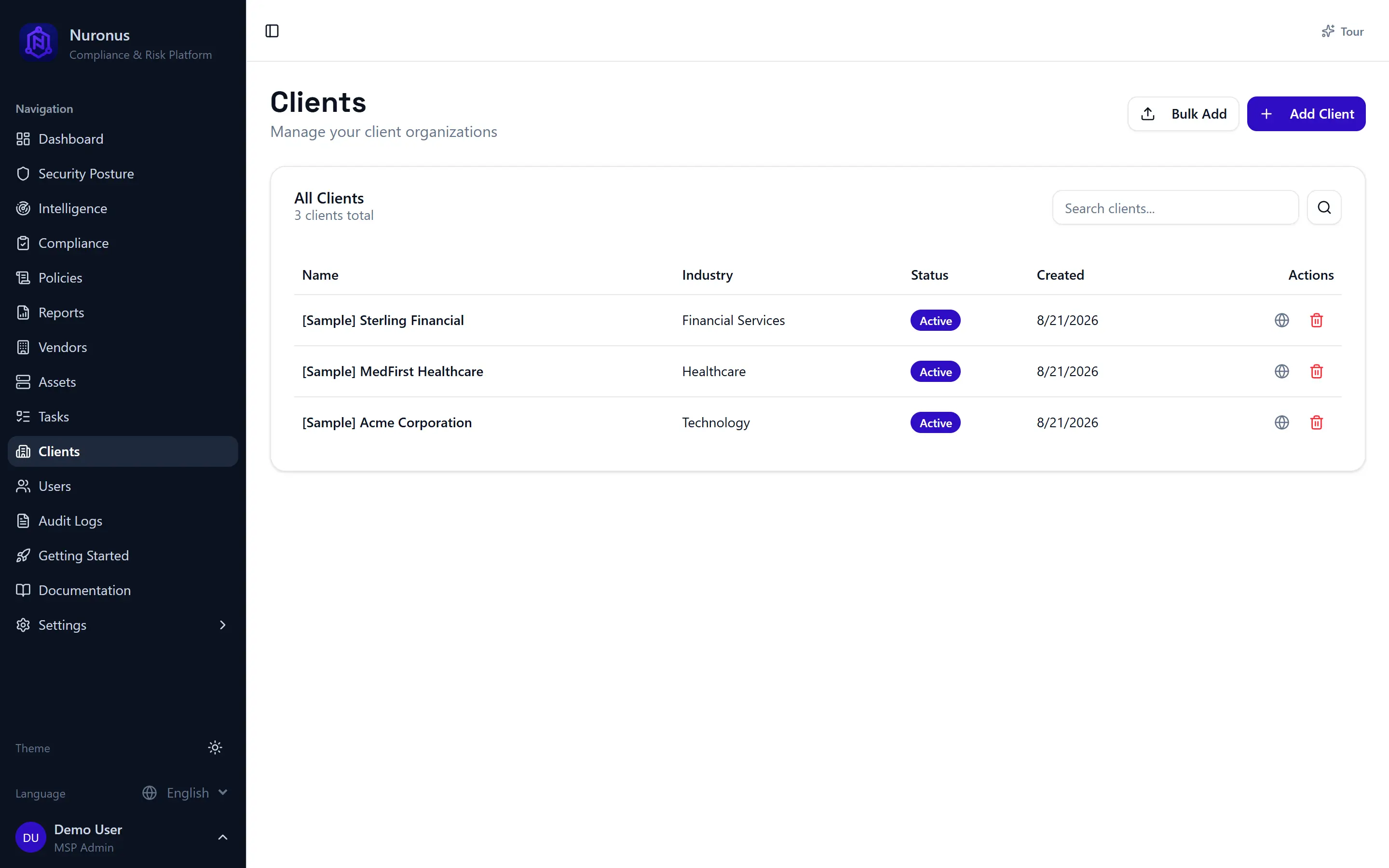The width and height of the screenshot is (1389, 868).
Task: Open globe action for Sterling Financial
Action: point(1281,320)
